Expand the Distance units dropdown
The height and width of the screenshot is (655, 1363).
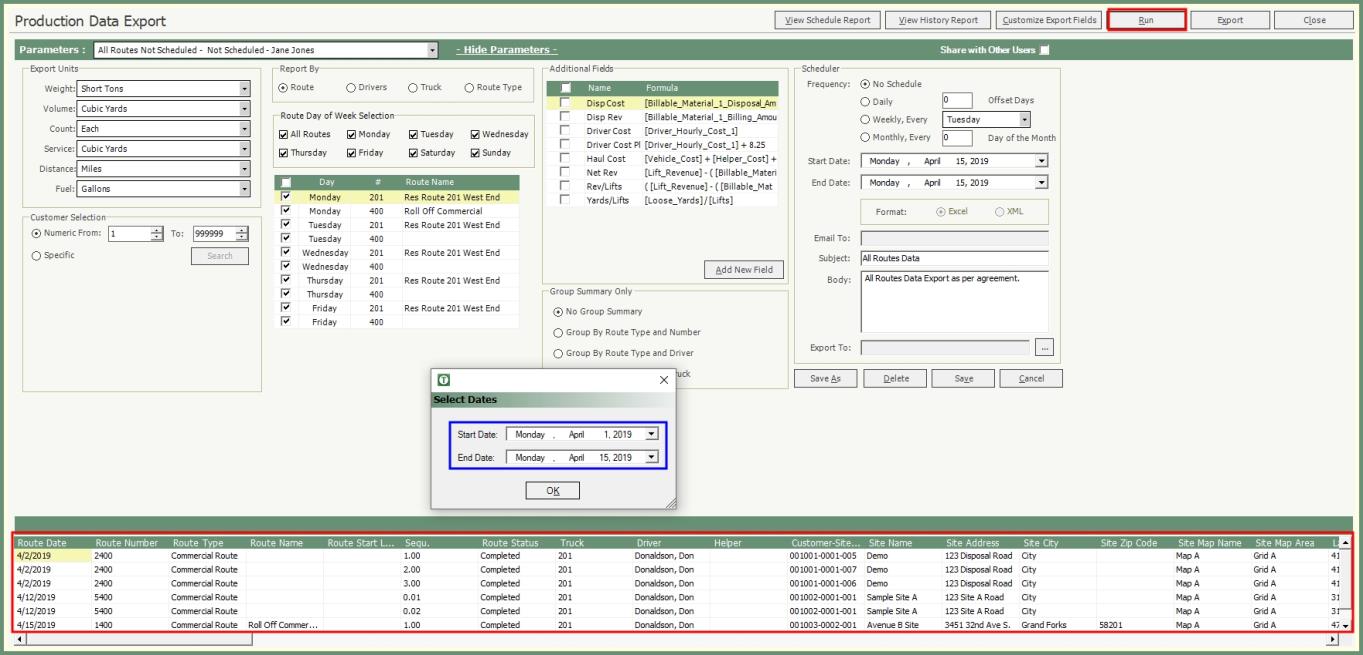coord(244,169)
